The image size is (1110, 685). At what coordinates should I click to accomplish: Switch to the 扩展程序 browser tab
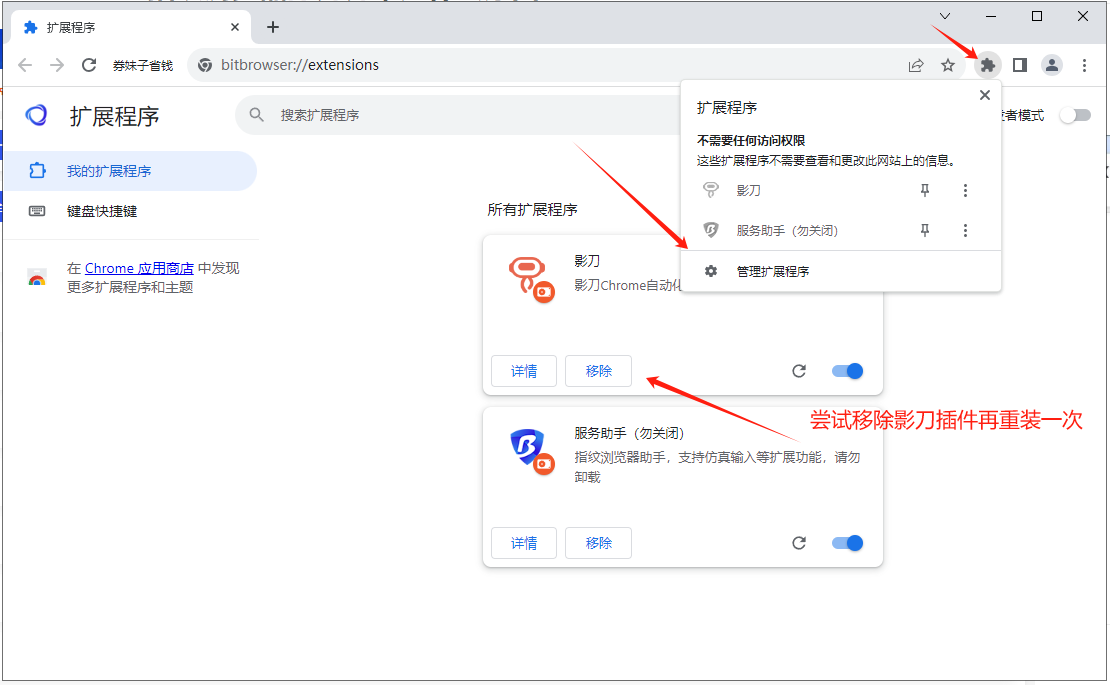131,28
